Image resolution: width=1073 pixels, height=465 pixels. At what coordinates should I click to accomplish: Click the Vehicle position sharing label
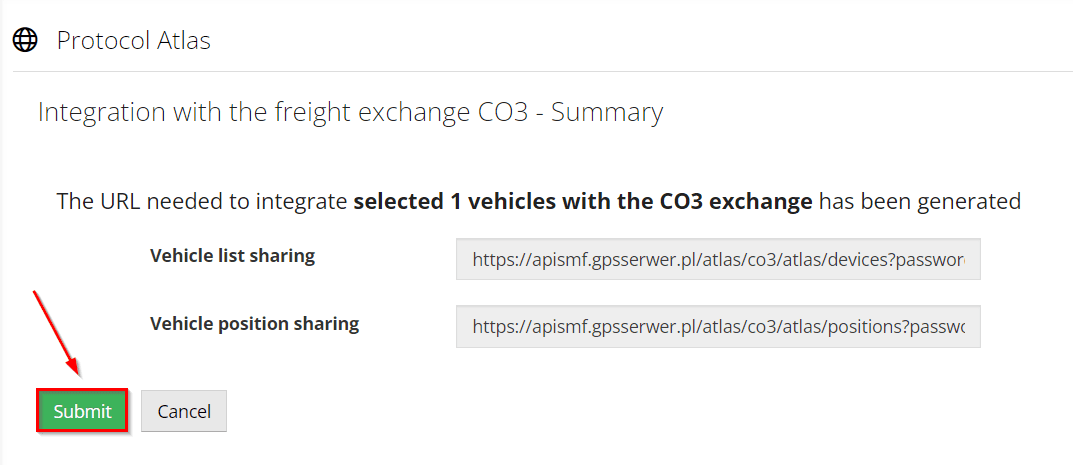tap(254, 324)
